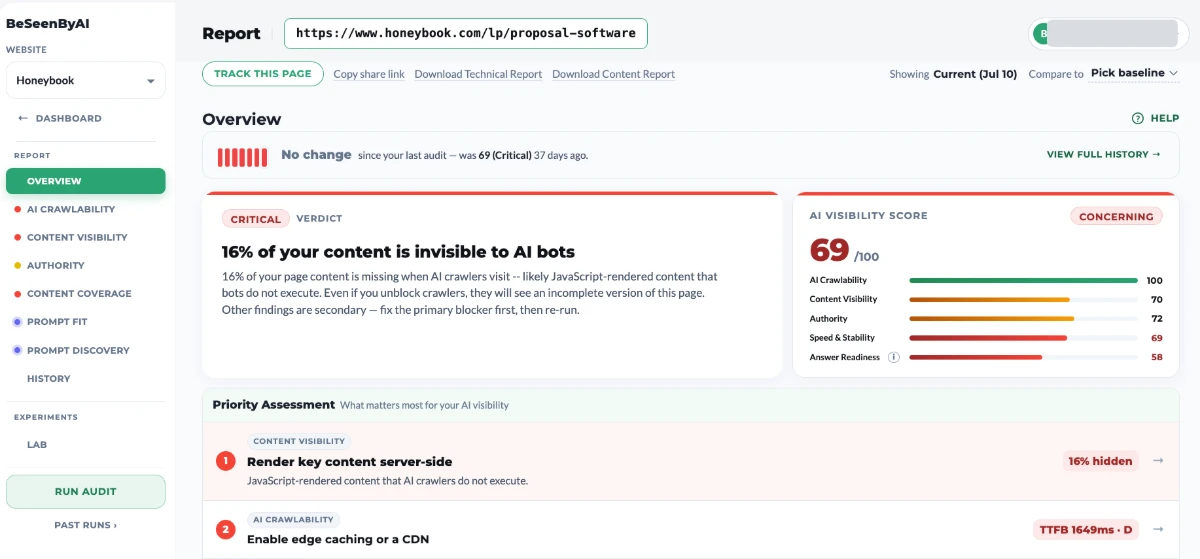Screen dimensions: 1200x559
Task: Click the Content Visibility score bar
Action: [1023, 300]
